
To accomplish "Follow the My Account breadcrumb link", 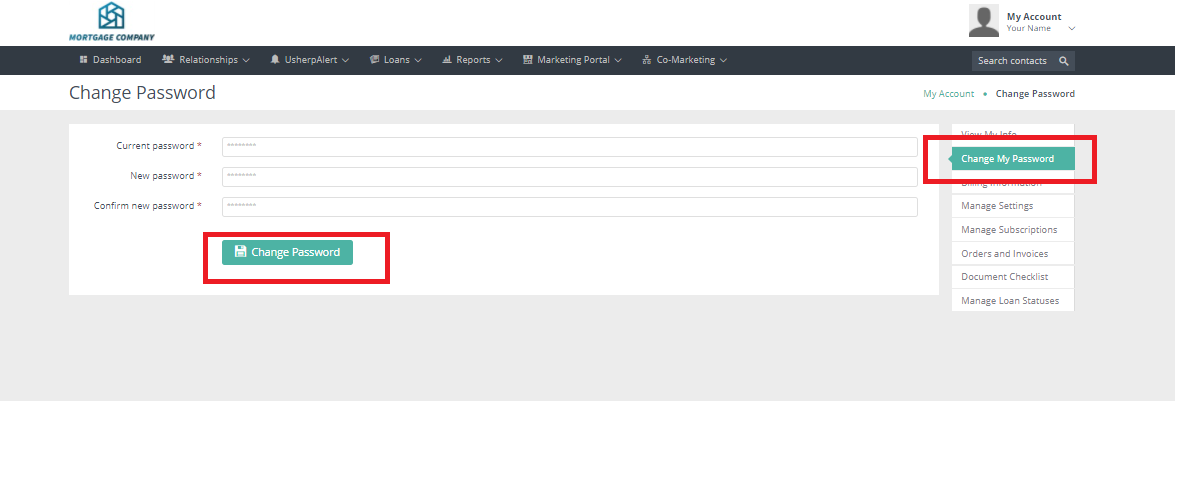I will point(948,94).
